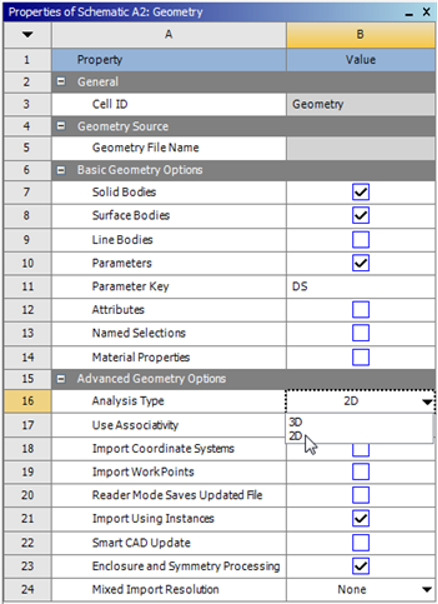This screenshot has width=438, height=604.
Task: Select column B header
Action: pyautogui.click(x=361, y=35)
